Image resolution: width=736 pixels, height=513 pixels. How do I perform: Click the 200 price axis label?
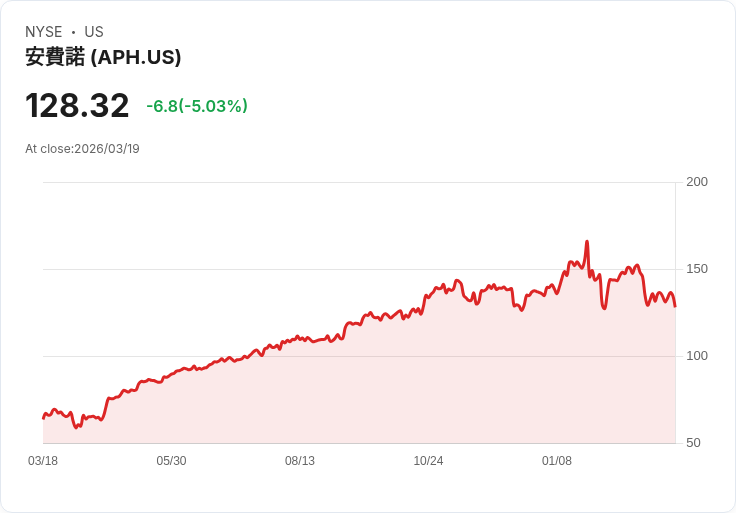pos(697,182)
